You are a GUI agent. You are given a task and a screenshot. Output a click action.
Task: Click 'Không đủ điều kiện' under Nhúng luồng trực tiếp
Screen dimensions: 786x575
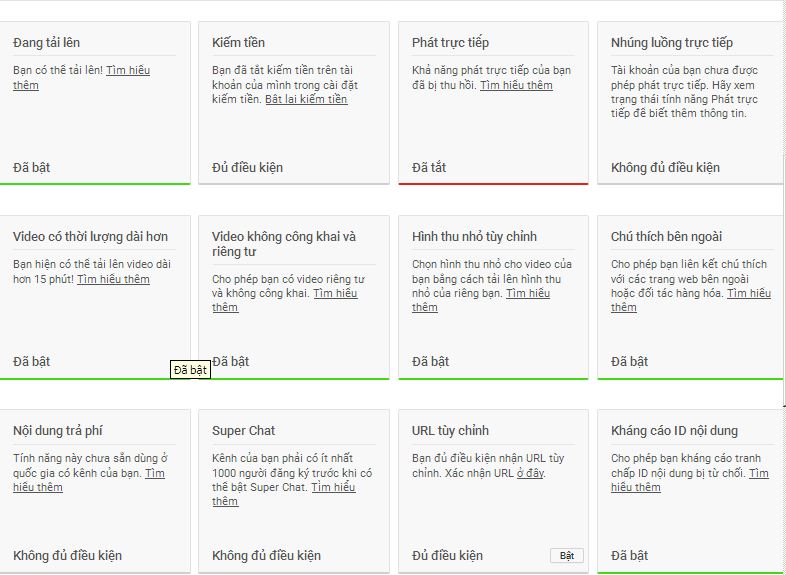click(x=665, y=167)
